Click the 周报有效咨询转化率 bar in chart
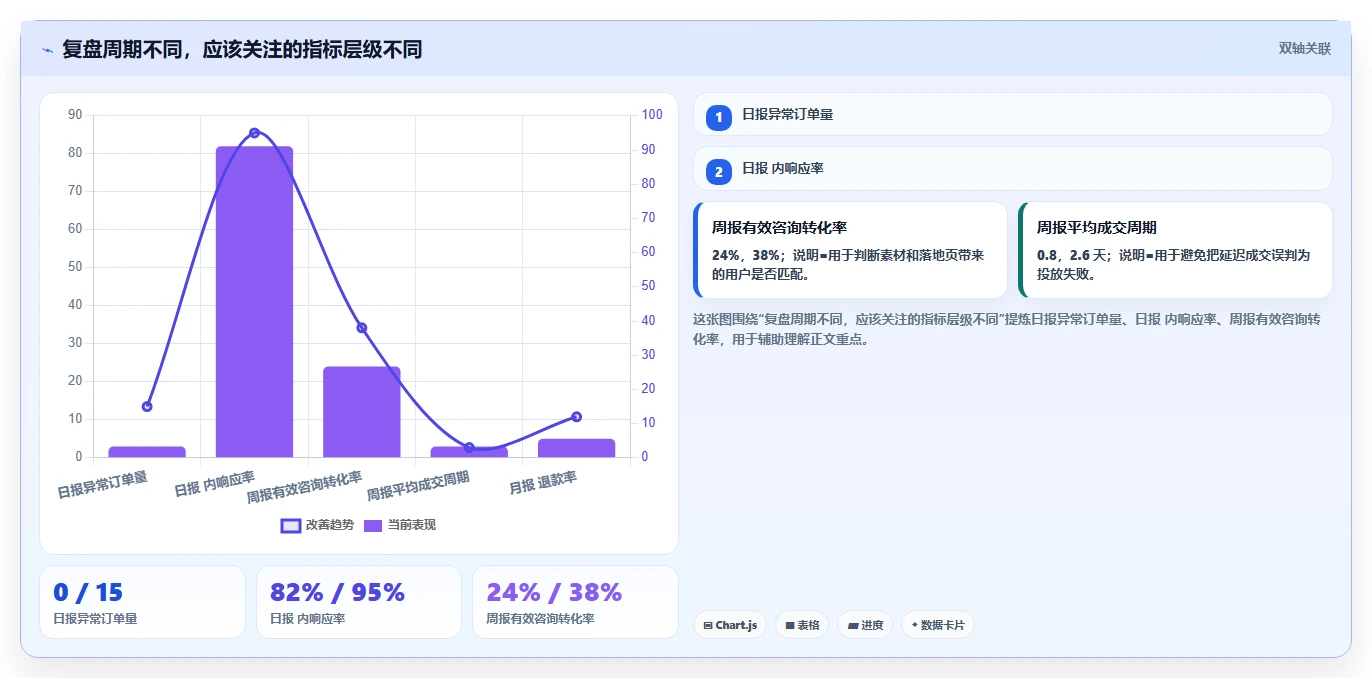The width and height of the screenshot is (1372, 678). click(x=361, y=412)
